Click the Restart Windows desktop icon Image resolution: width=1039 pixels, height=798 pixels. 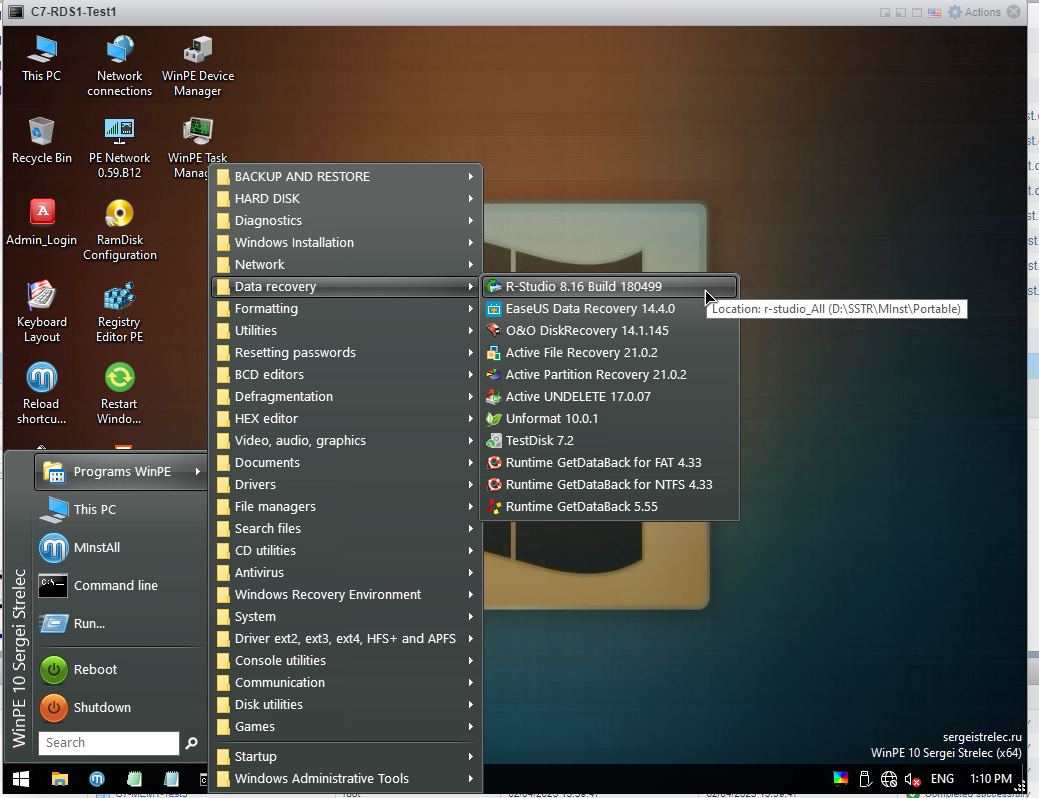point(119,379)
